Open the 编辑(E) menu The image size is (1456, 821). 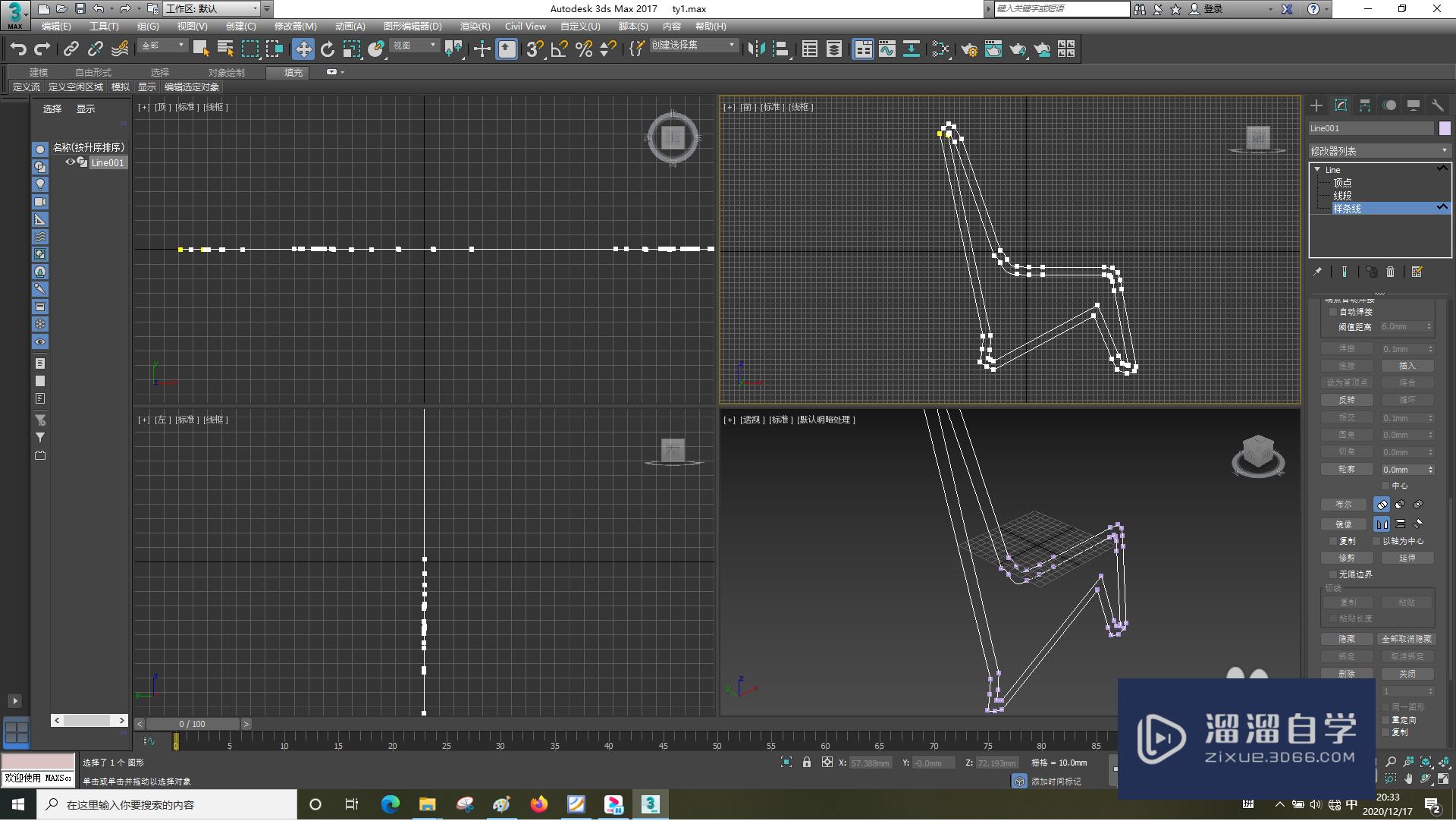(x=56, y=27)
